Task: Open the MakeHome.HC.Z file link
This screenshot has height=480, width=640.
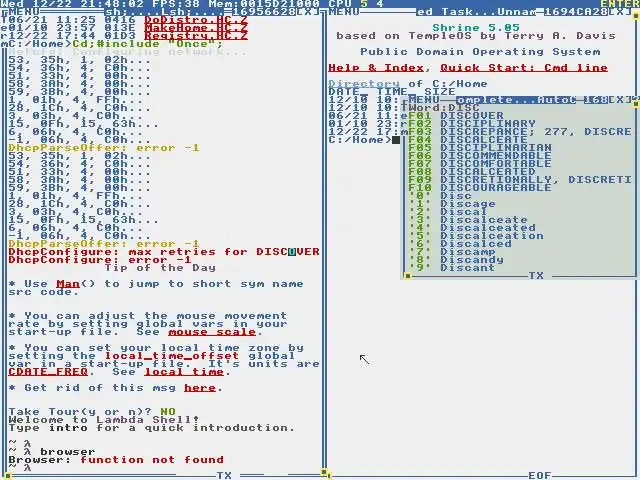Action: tap(196, 28)
